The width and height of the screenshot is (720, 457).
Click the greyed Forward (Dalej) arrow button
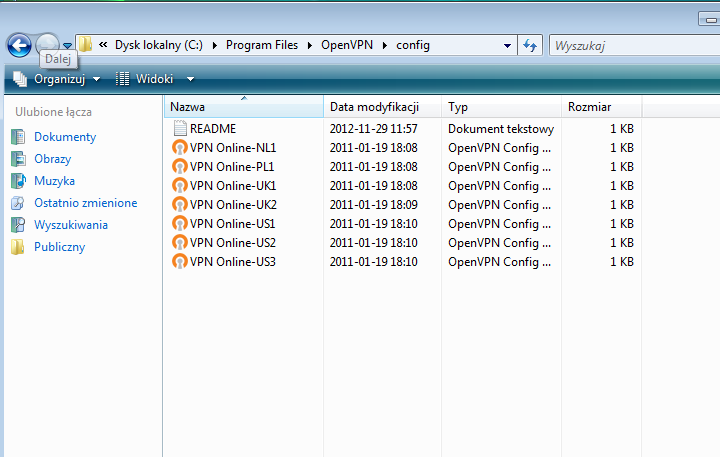(47, 43)
